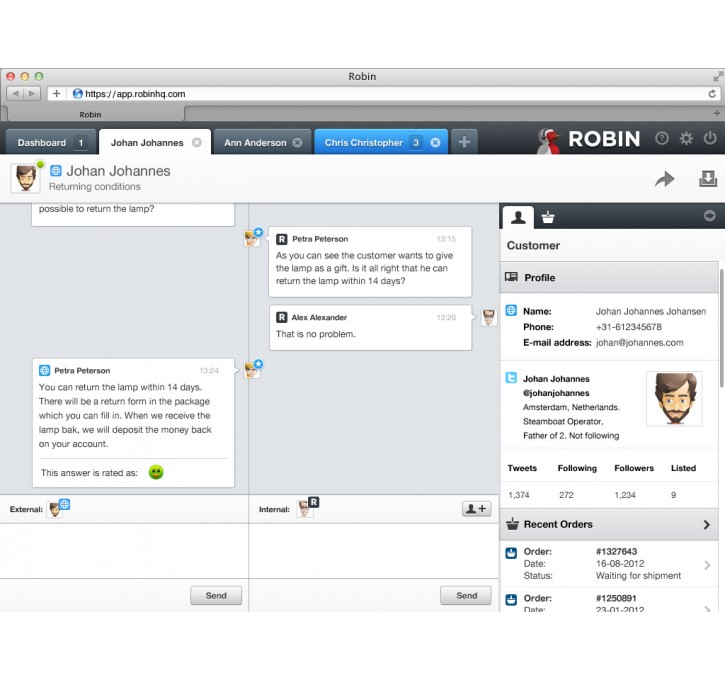The width and height of the screenshot is (725, 680).
Task: Go forward with browser forward arrow
Action: click(x=32, y=93)
